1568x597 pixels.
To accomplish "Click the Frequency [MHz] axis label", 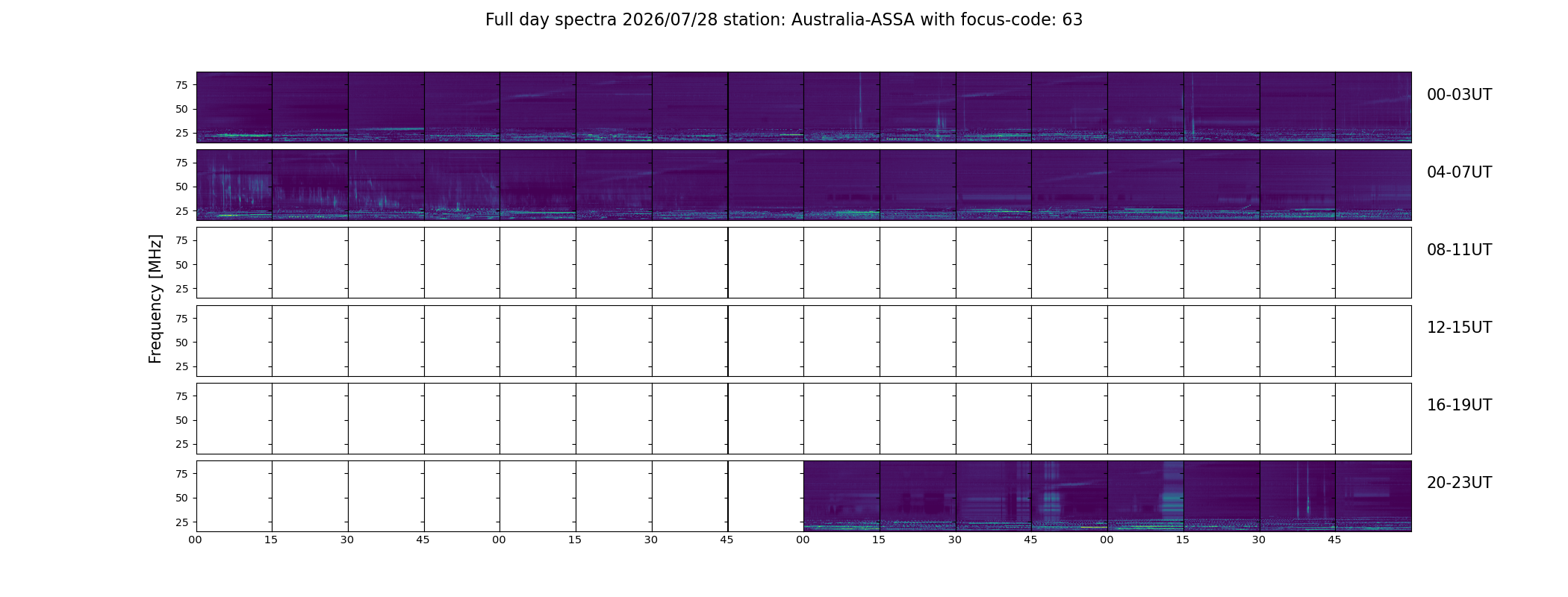I will [155, 298].
